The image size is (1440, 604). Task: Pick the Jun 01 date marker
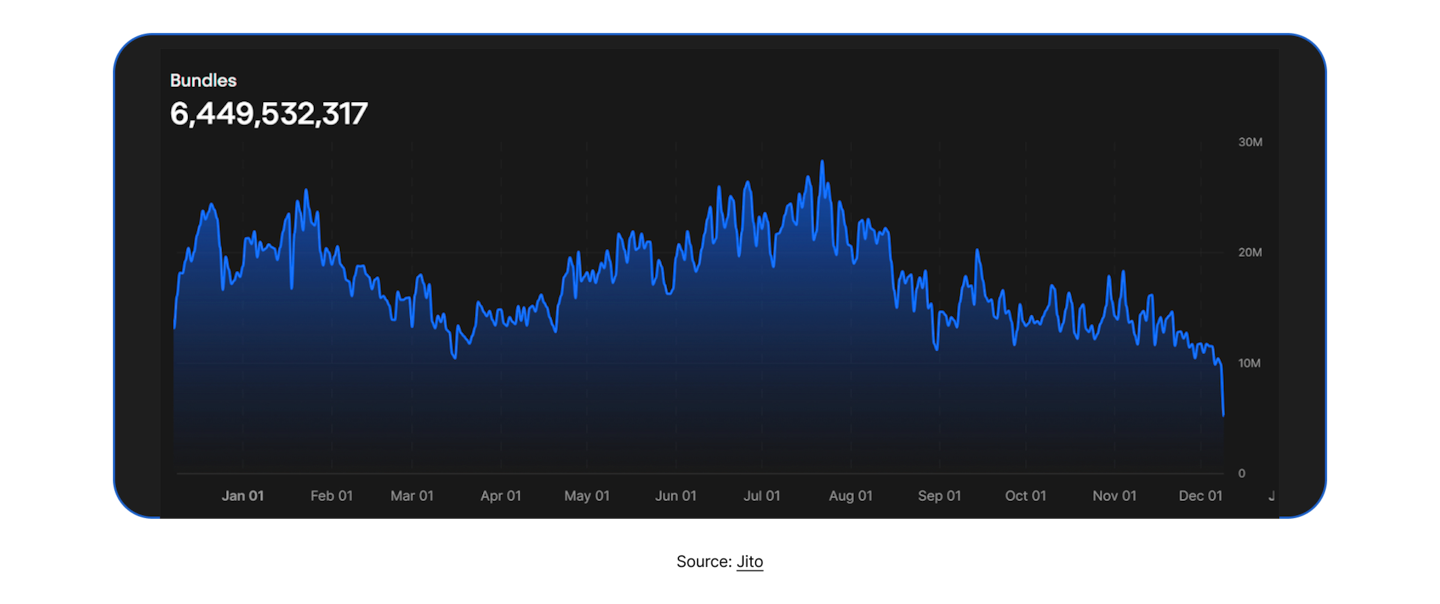point(676,496)
